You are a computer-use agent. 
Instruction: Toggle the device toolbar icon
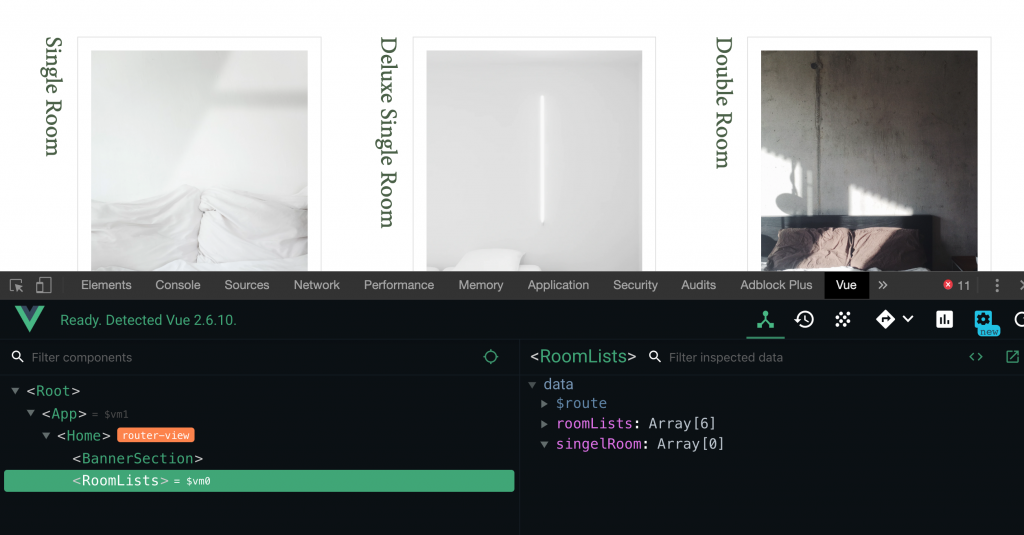pyautogui.click(x=44, y=285)
